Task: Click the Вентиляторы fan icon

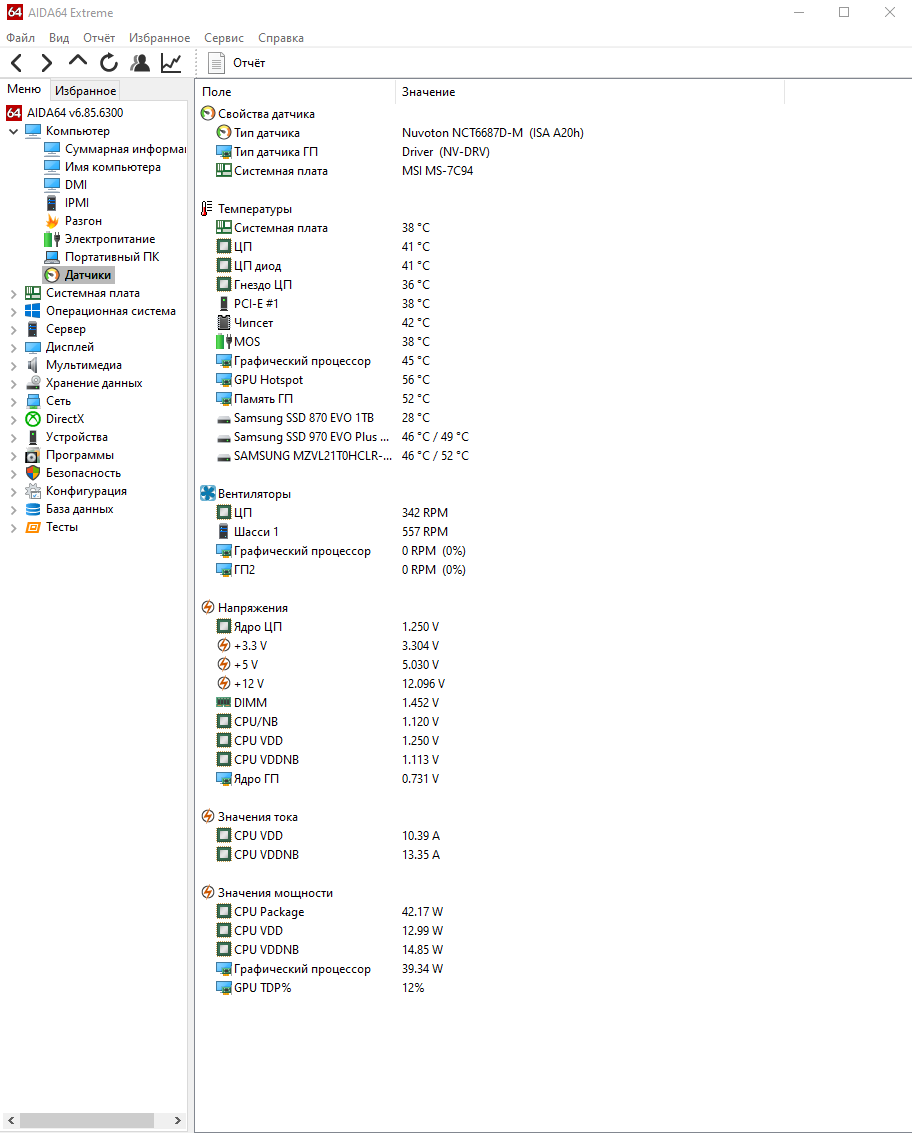Action: (207, 494)
